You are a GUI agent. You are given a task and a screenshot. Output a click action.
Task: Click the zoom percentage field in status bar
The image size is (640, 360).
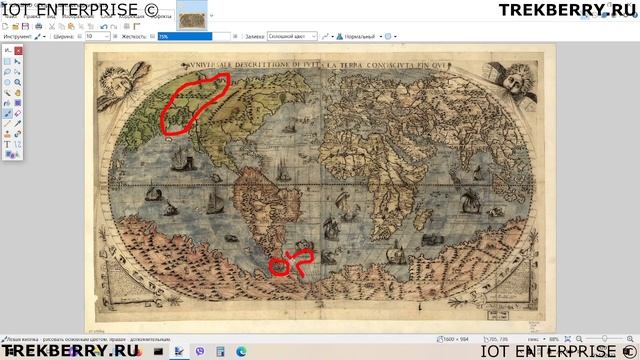point(554,339)
